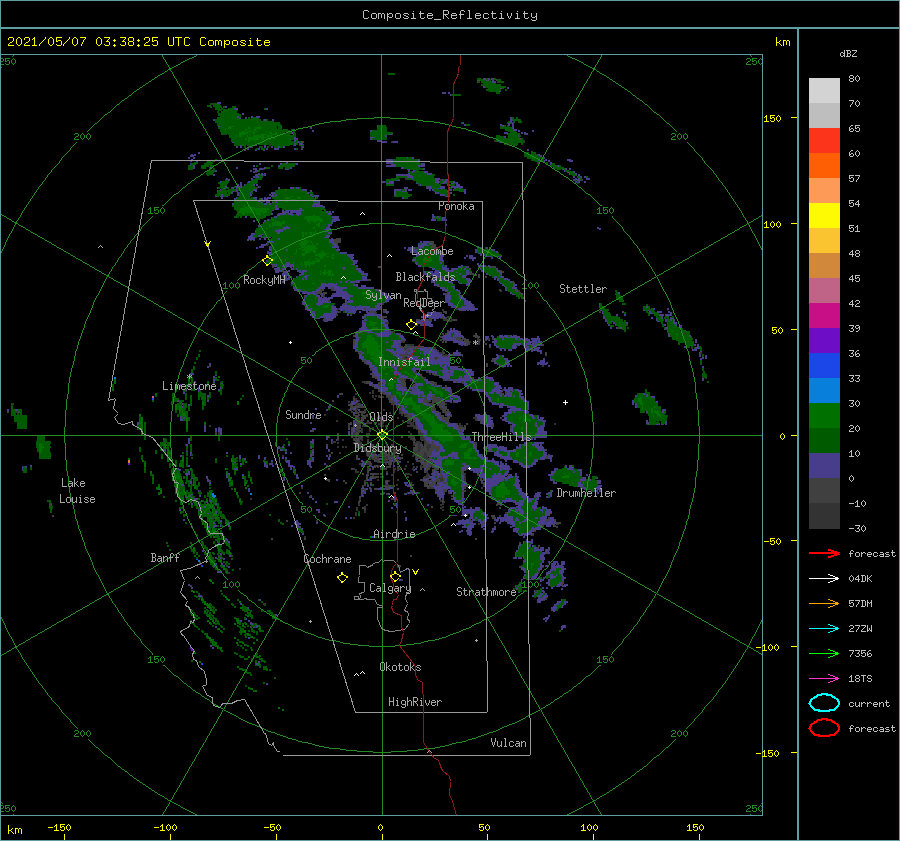This screenshot has height=841, width=900.
Task: Click the yellow diamond marker at Cochrane
Action: pos(342,578)
